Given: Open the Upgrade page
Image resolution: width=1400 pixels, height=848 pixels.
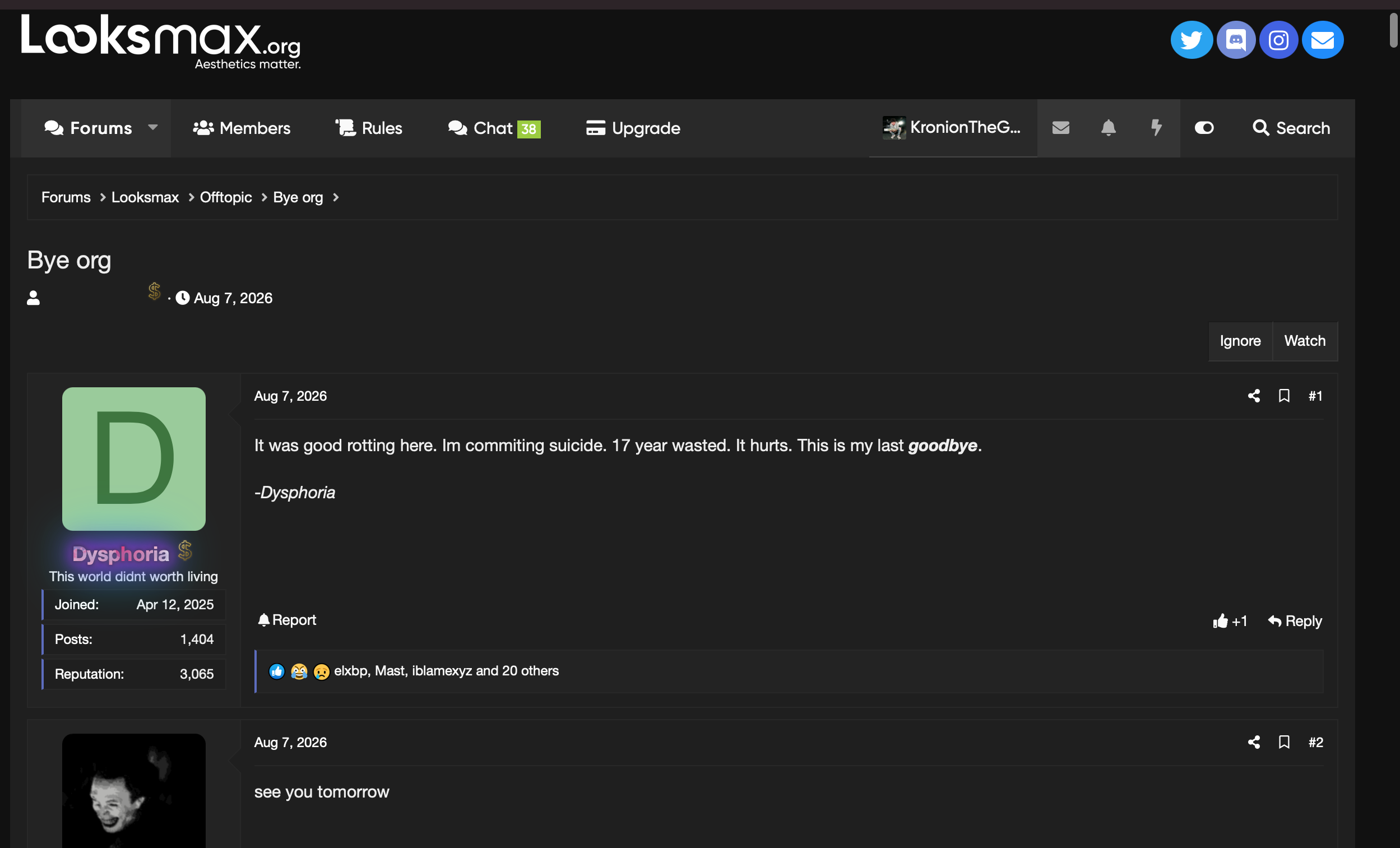Looking at the screenshot, I should coord(633,128).
